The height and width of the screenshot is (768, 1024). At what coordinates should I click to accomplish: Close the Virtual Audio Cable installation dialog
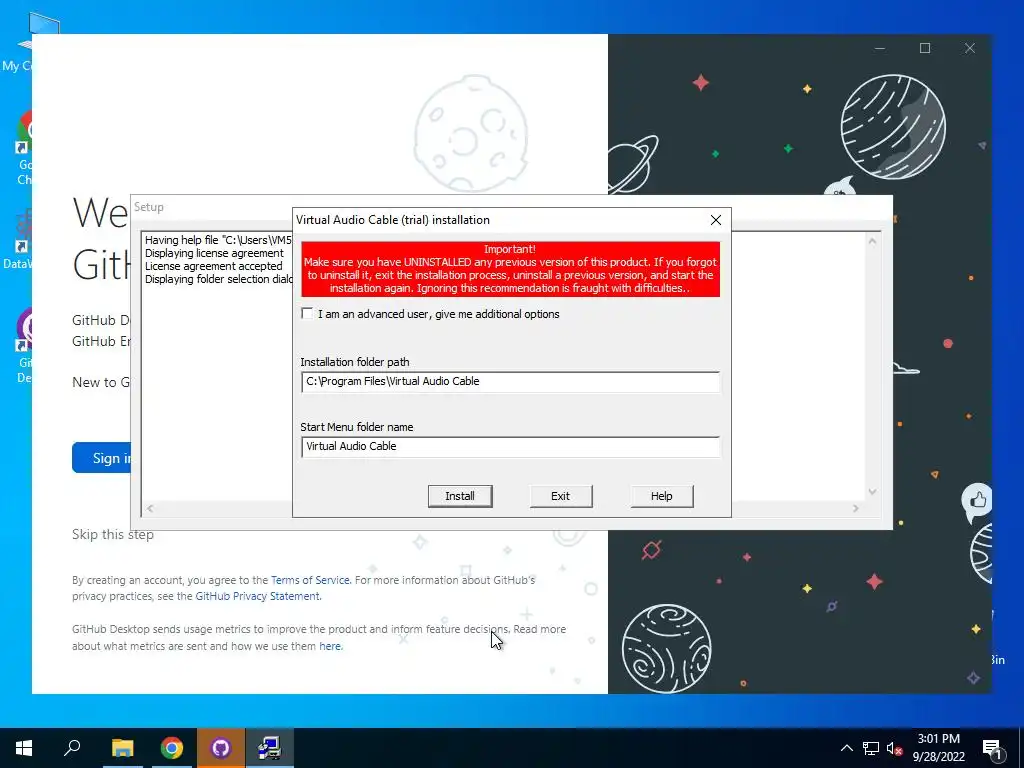coord(716,220)
